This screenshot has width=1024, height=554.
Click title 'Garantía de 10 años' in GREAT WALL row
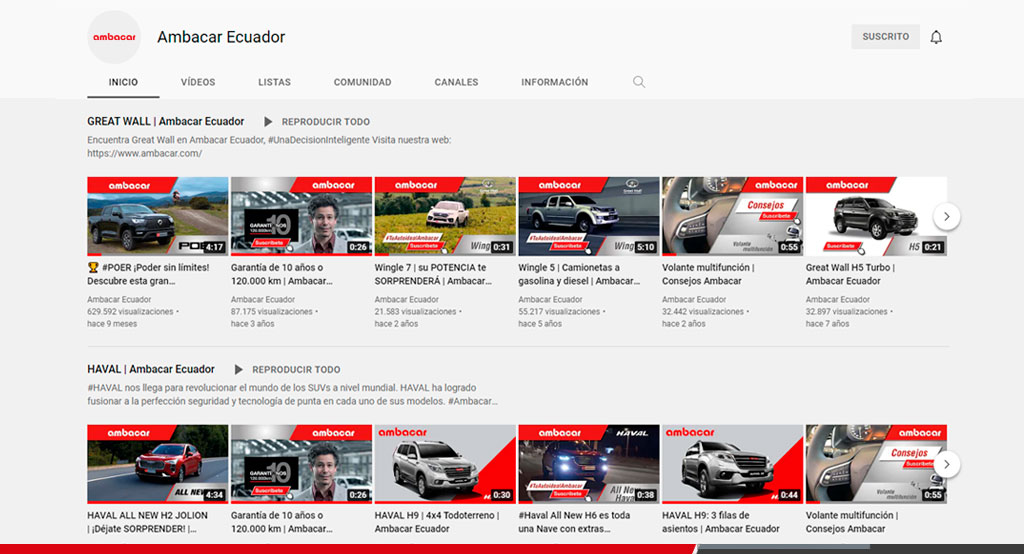pyautogui.click(x=282, y=274)
